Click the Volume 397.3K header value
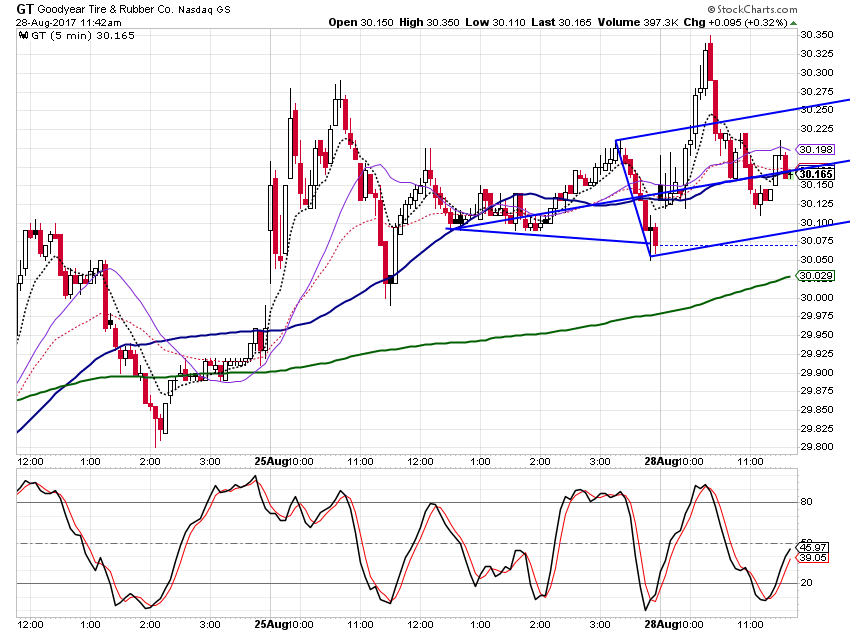This screenshot has width=850, height=633. 638,22
